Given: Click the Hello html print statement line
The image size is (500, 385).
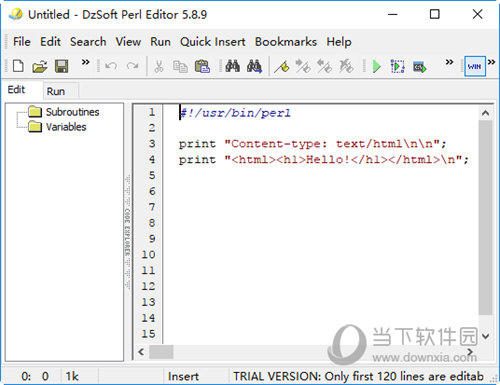Looking at the screenshot, I should tap(324, 159).
